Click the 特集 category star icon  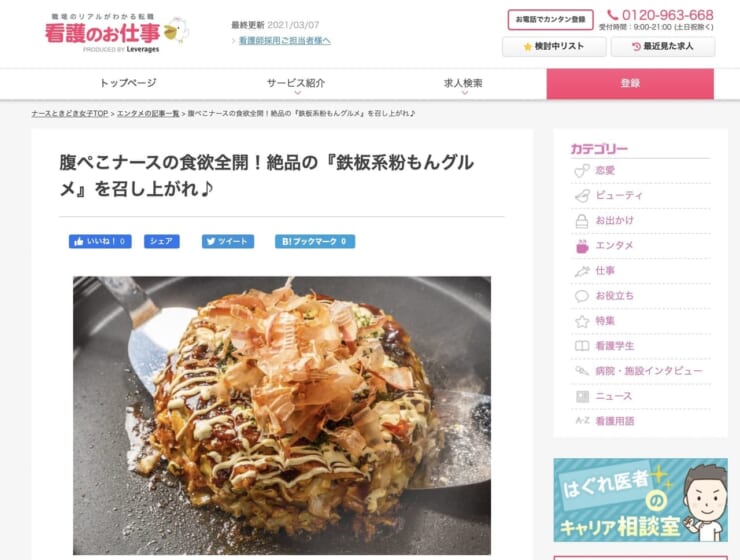click(582, 321)
